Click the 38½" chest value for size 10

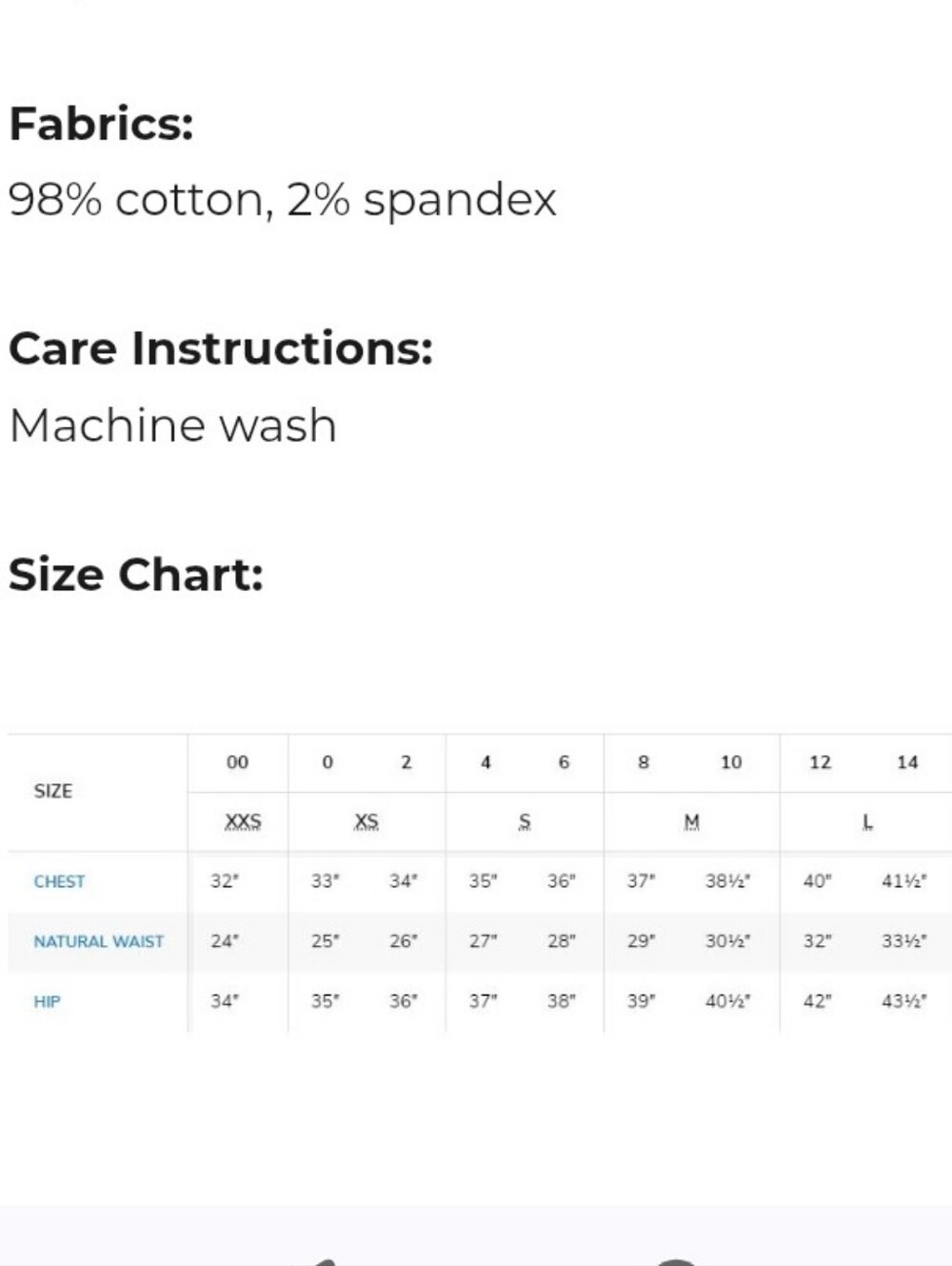click(728, 881)
